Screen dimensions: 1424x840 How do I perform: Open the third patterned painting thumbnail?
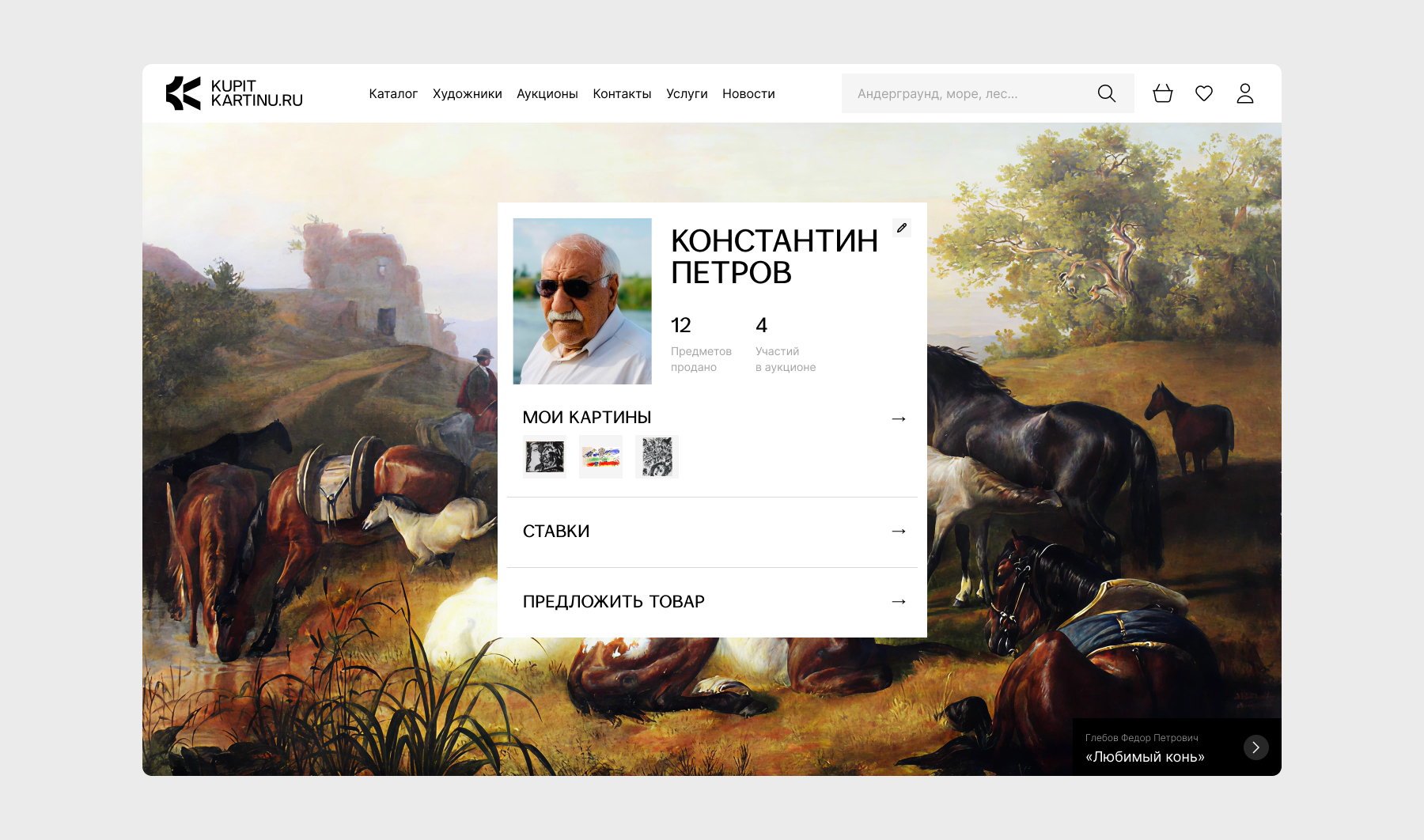657,456
